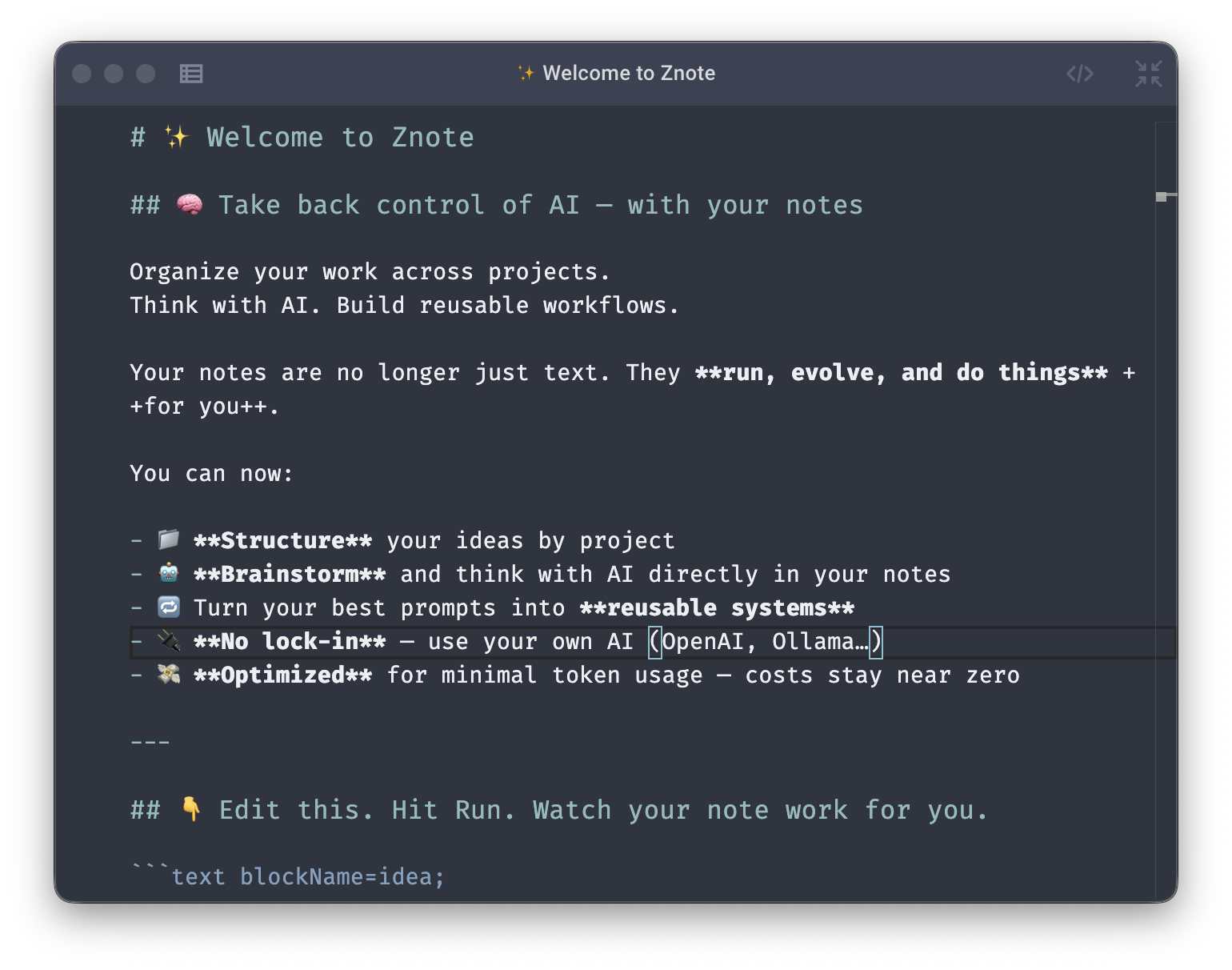Viewport: 1232px width, 970px height.
Task: Click the collapse fullscreen arrows icon
Action: pyautogui.click(x=1149, y=74)
